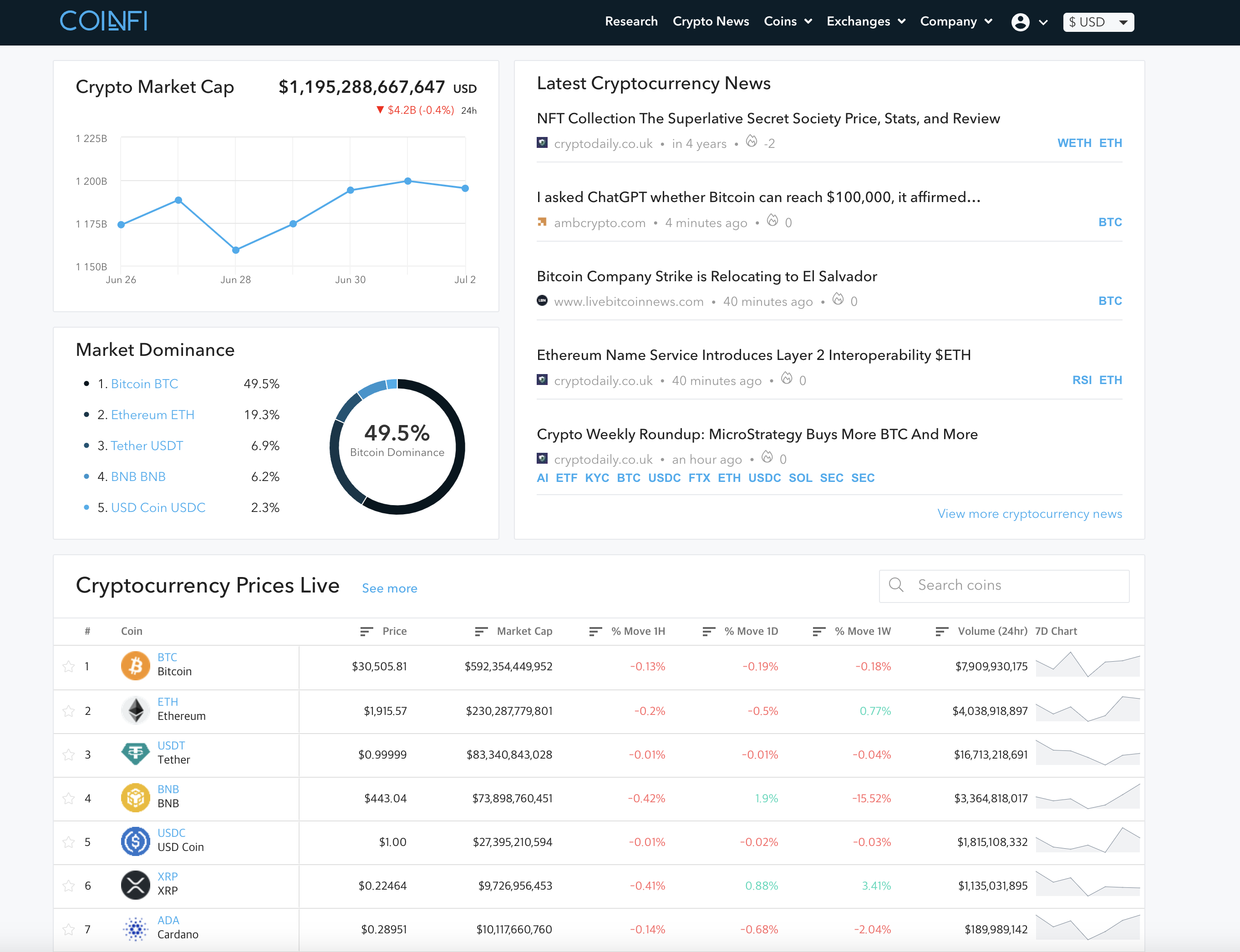The image size is (1240, 952).
Task: Go to Crypto News page
Action: [710, 21]
